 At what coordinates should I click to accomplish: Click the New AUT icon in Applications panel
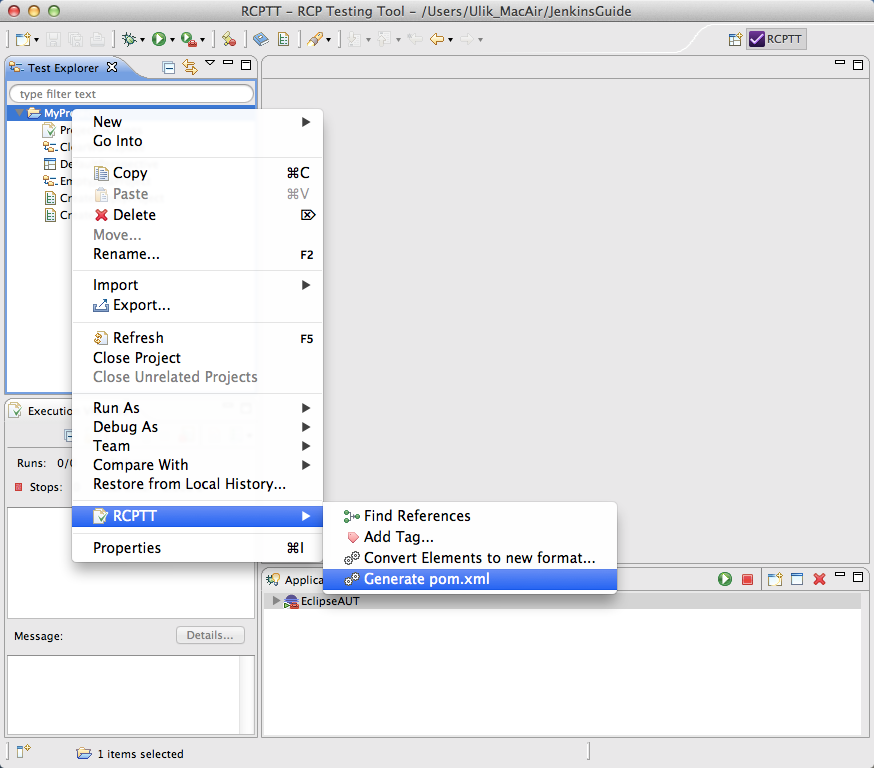pos(775,579)
